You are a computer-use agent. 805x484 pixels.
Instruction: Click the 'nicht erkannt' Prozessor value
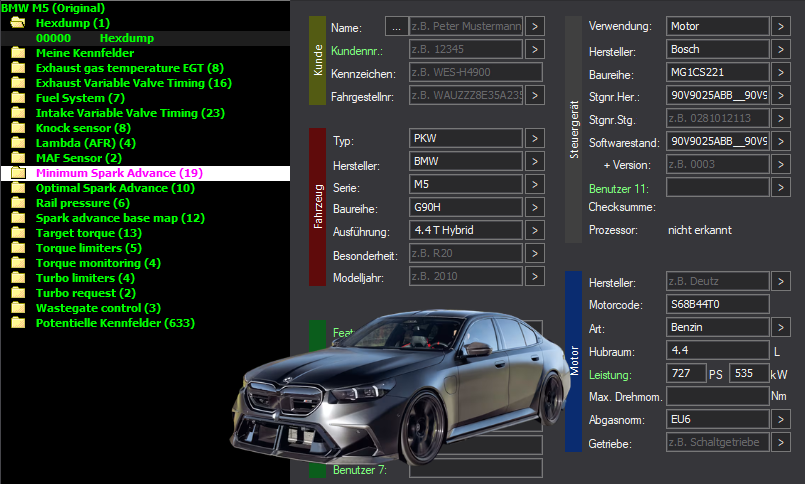tap(700, 230)
